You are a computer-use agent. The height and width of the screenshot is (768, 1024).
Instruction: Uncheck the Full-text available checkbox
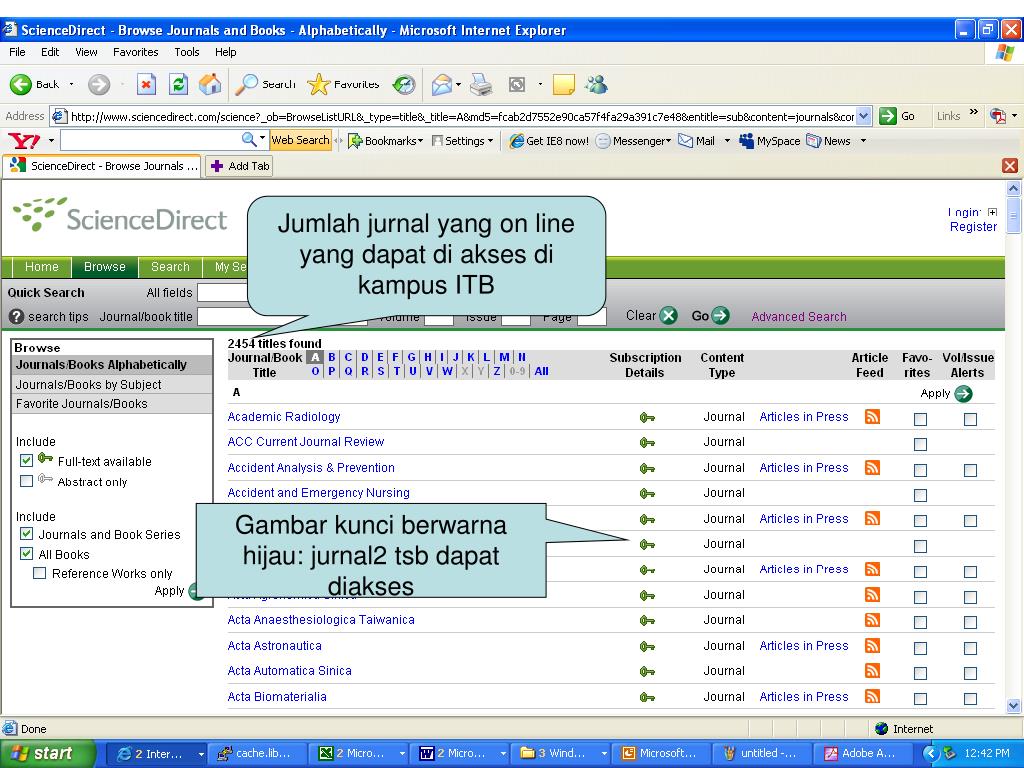[26, 460]
